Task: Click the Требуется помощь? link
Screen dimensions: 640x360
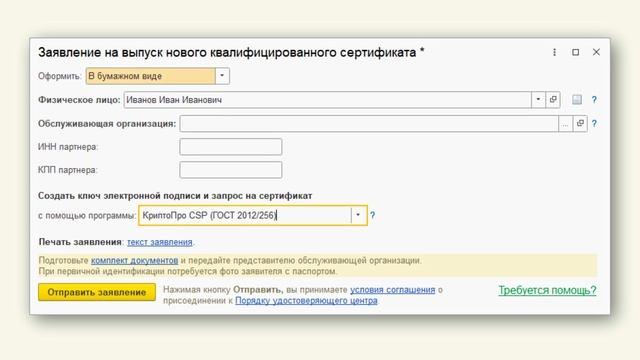Action: [x=547, y=290]
